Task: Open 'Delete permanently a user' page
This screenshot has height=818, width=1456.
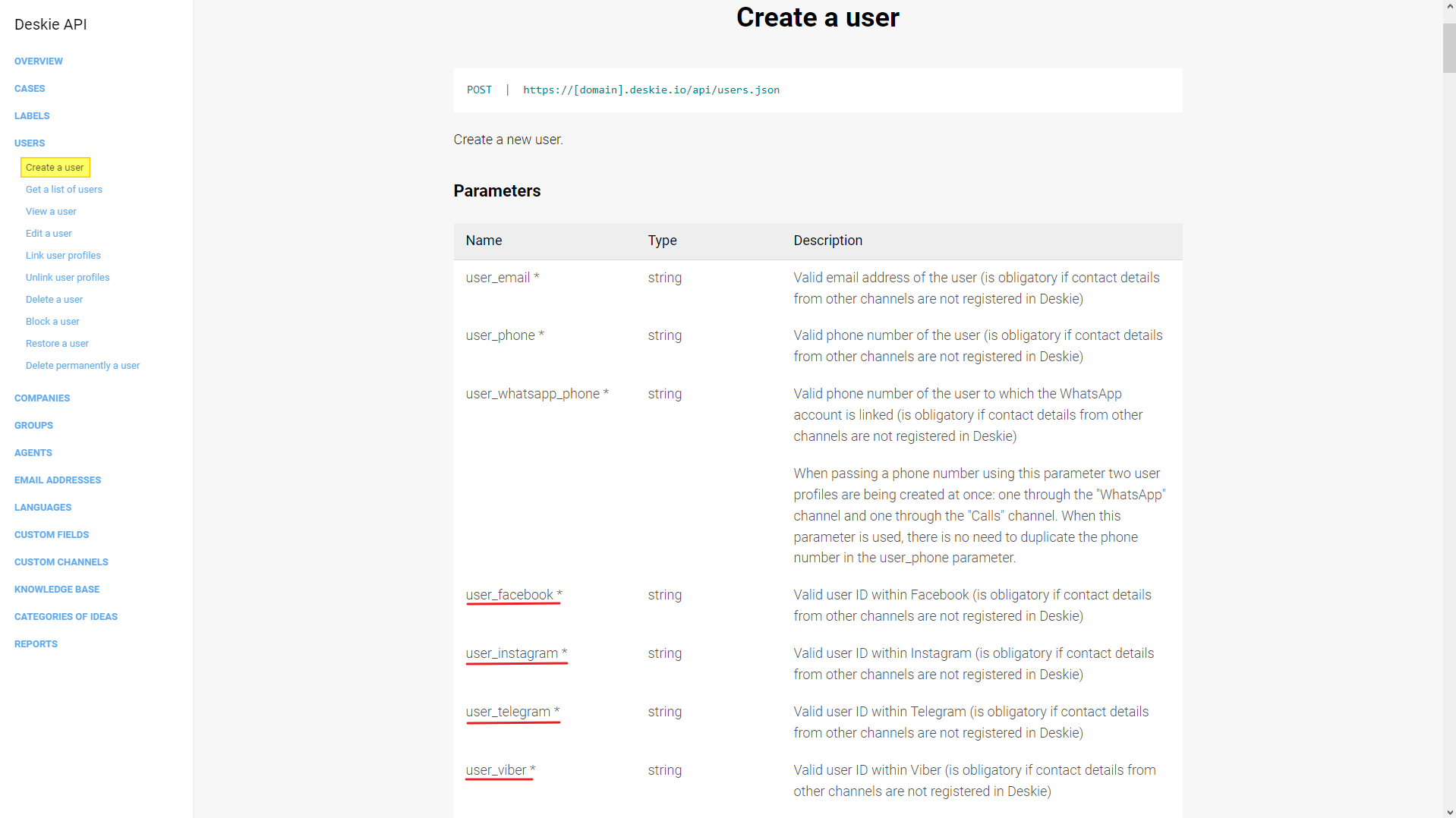Action: [83, 366]
